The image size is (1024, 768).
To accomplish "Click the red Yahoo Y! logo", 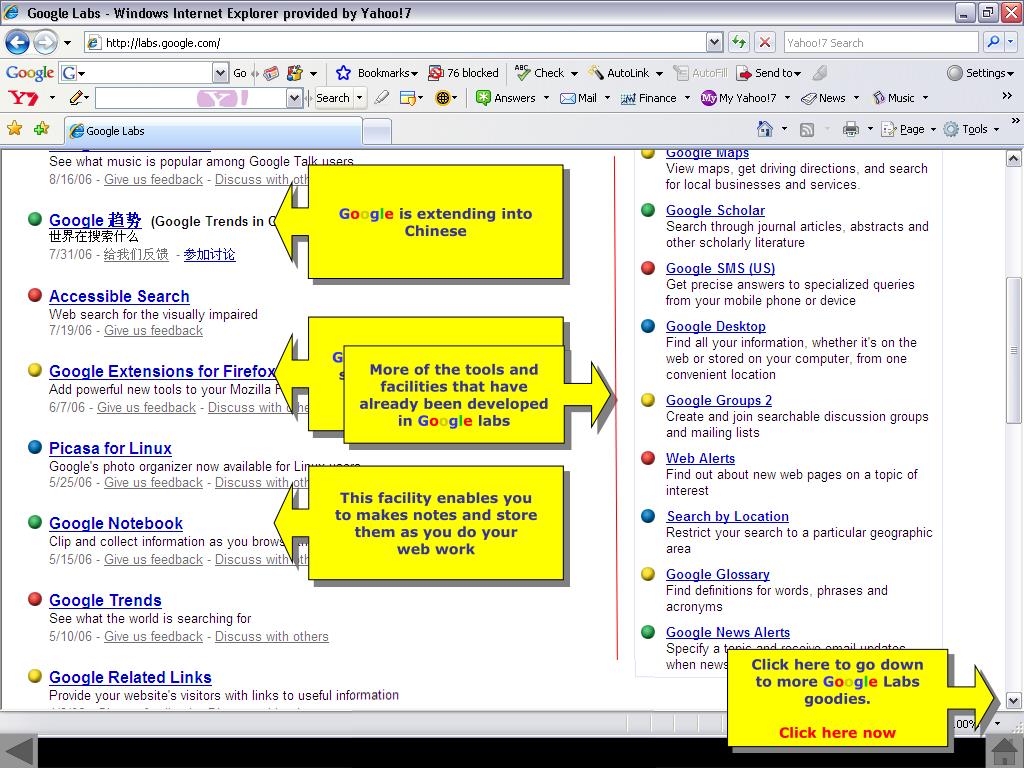I will [24, 98].
